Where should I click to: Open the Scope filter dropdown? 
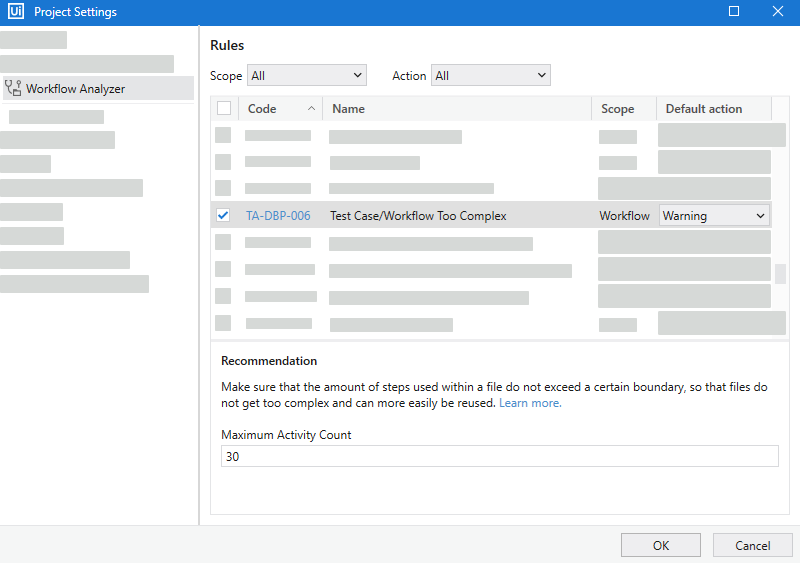(x=306, y=76)
